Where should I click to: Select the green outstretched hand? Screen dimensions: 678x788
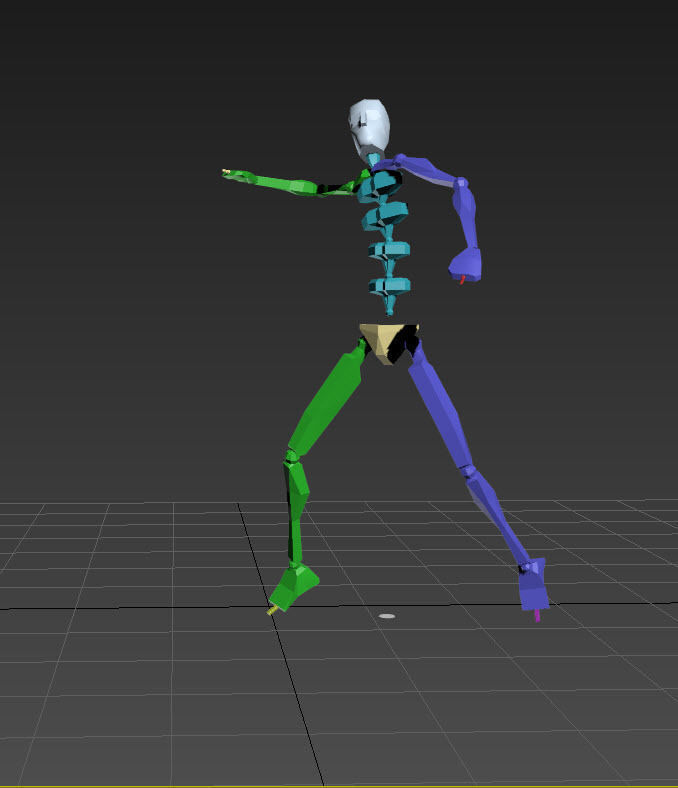pos(241,176)
